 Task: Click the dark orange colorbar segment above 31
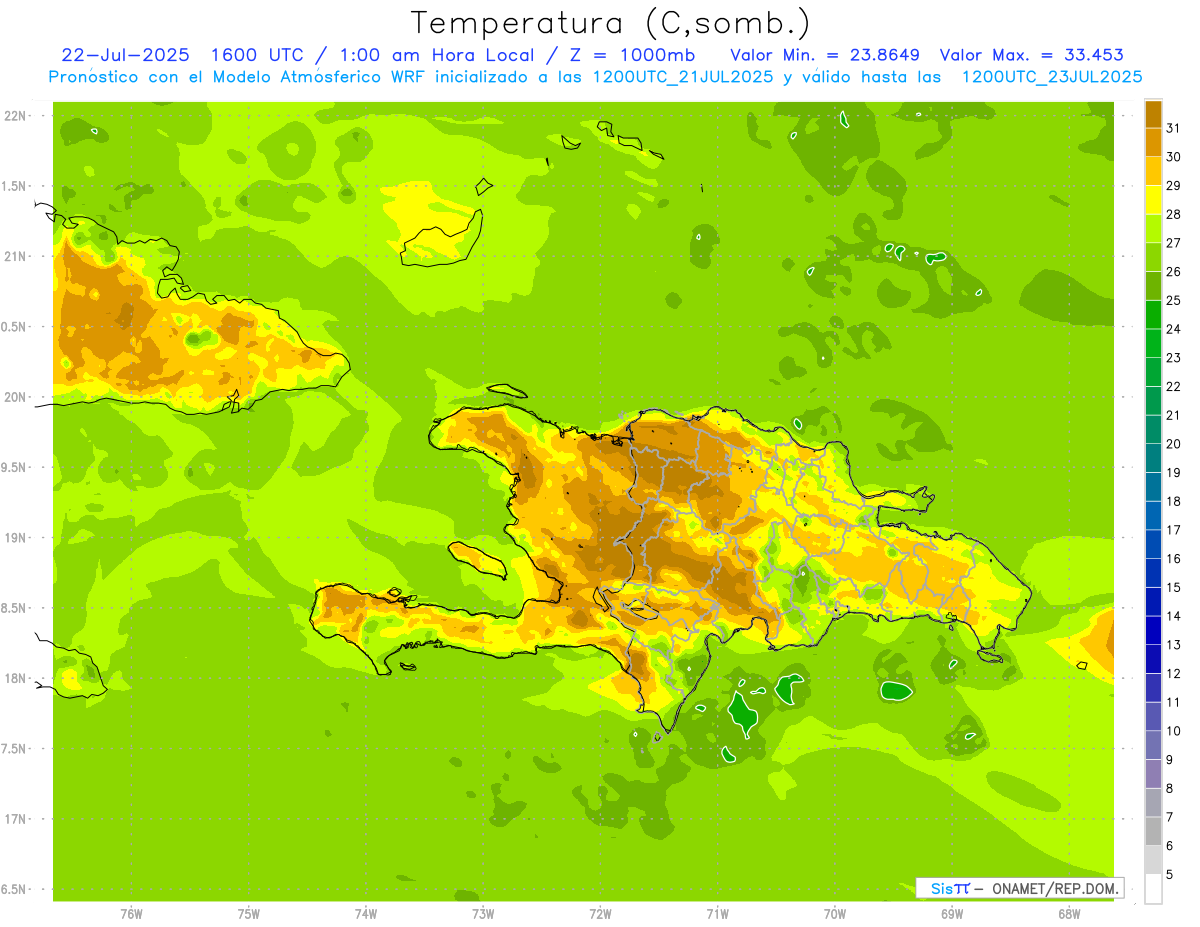(1153, 114)
